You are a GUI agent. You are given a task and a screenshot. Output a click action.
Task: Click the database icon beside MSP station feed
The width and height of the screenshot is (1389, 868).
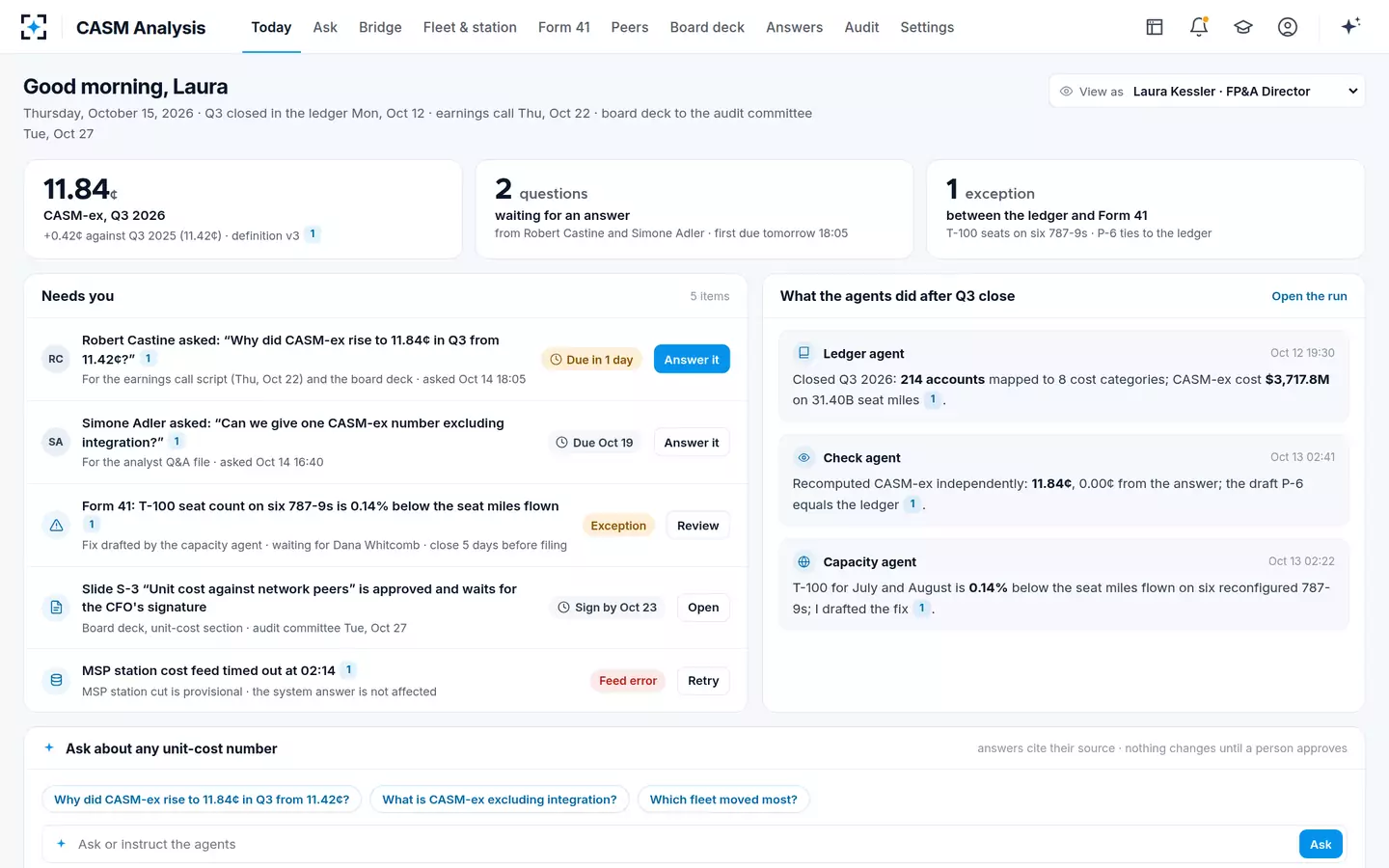[56, 680]
